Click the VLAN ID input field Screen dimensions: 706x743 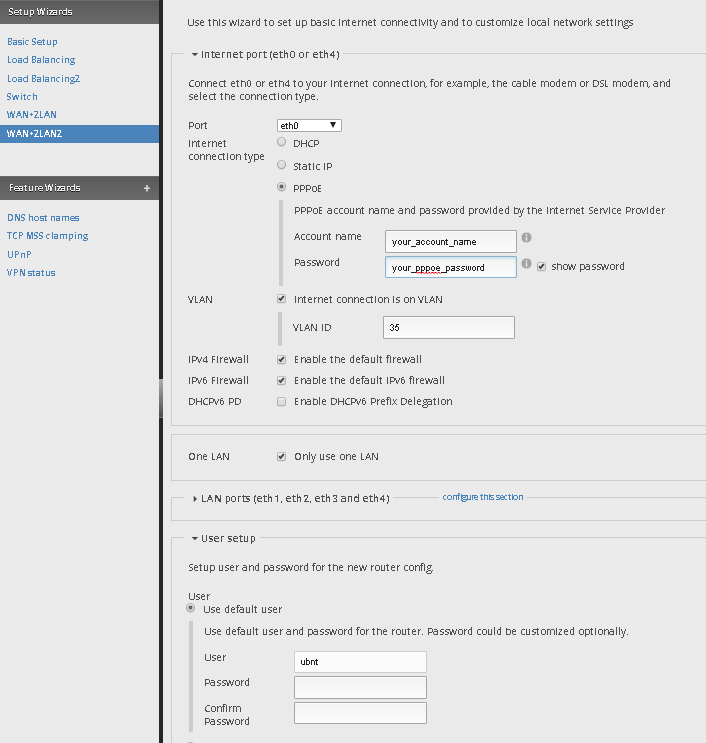[448, 327]
